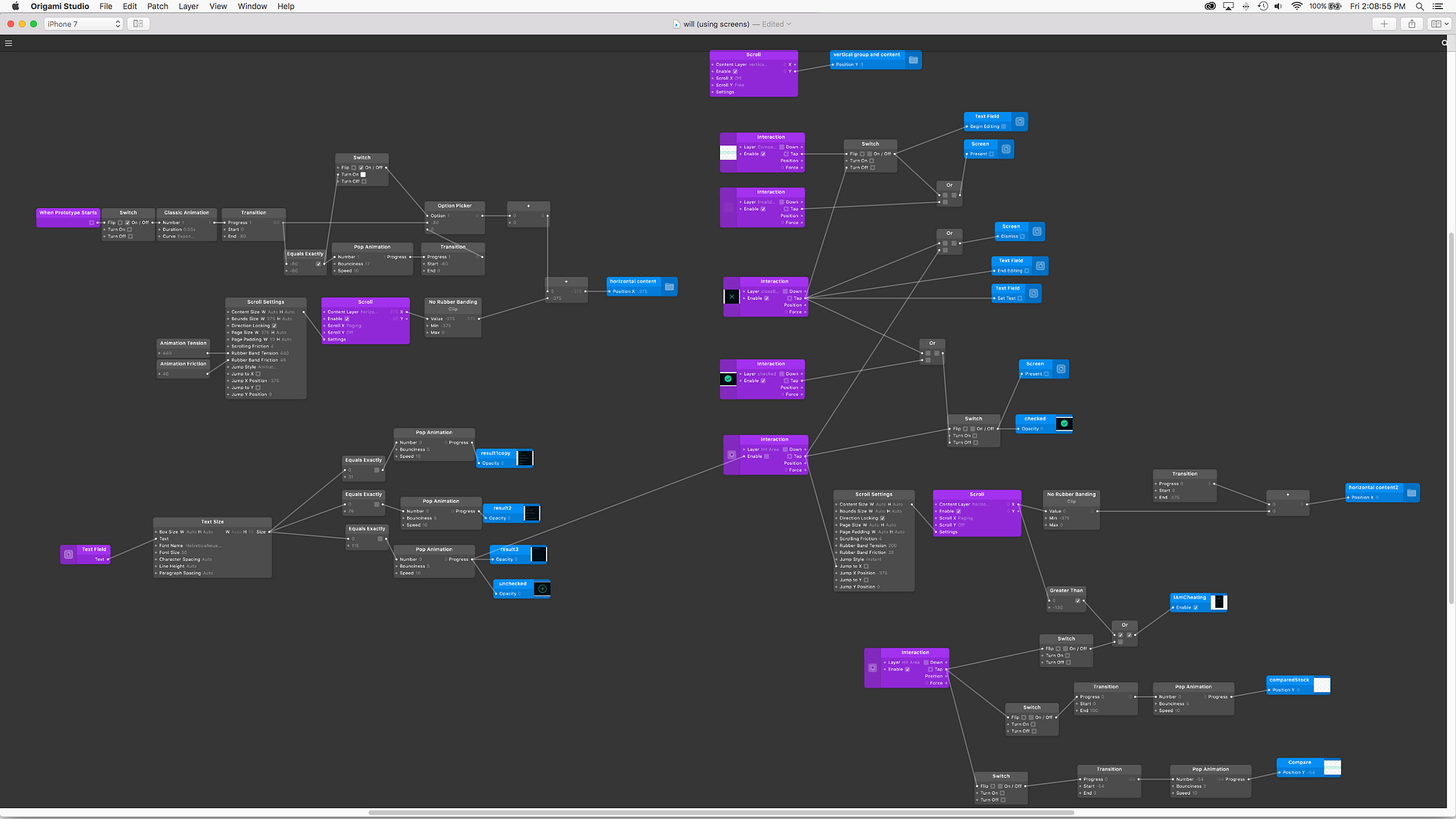Screen dimensions: 1456x819
Task: Click the add (+) toolbar button
Action: [x=1384, y=24]
